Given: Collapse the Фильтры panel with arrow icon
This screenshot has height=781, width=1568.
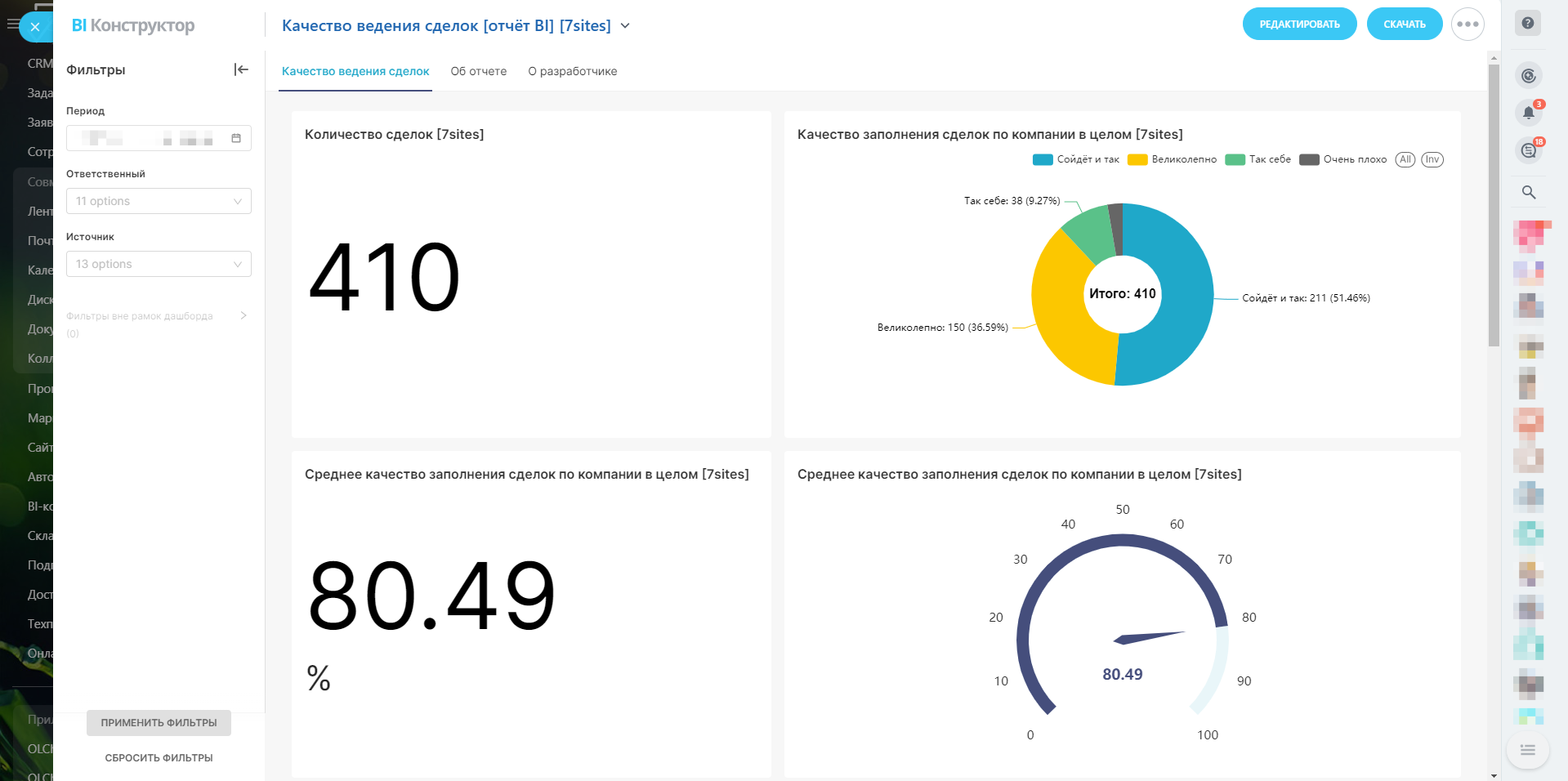Looking at the screenshot, I should point(241,69).
